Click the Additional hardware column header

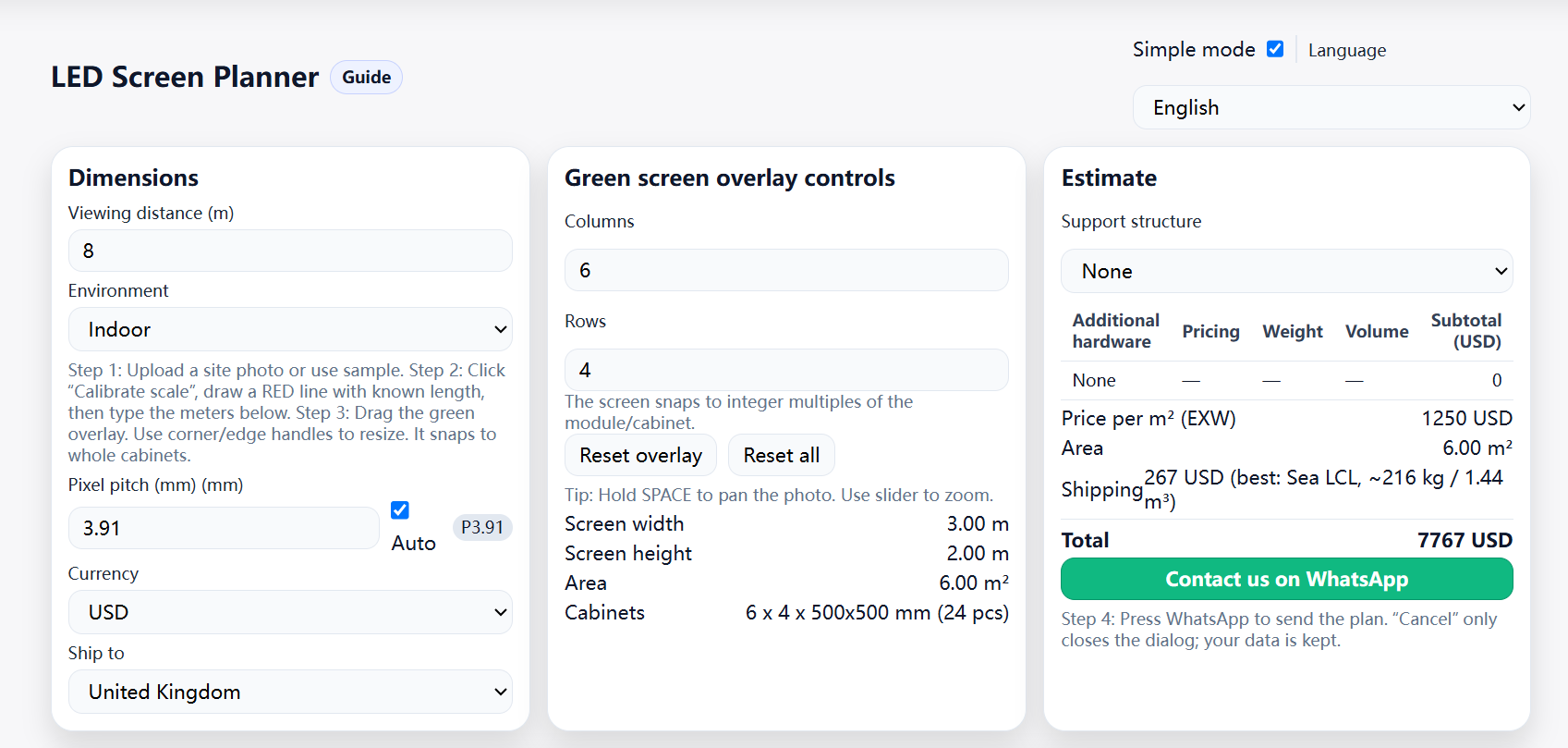click(x=1115, y=331)
